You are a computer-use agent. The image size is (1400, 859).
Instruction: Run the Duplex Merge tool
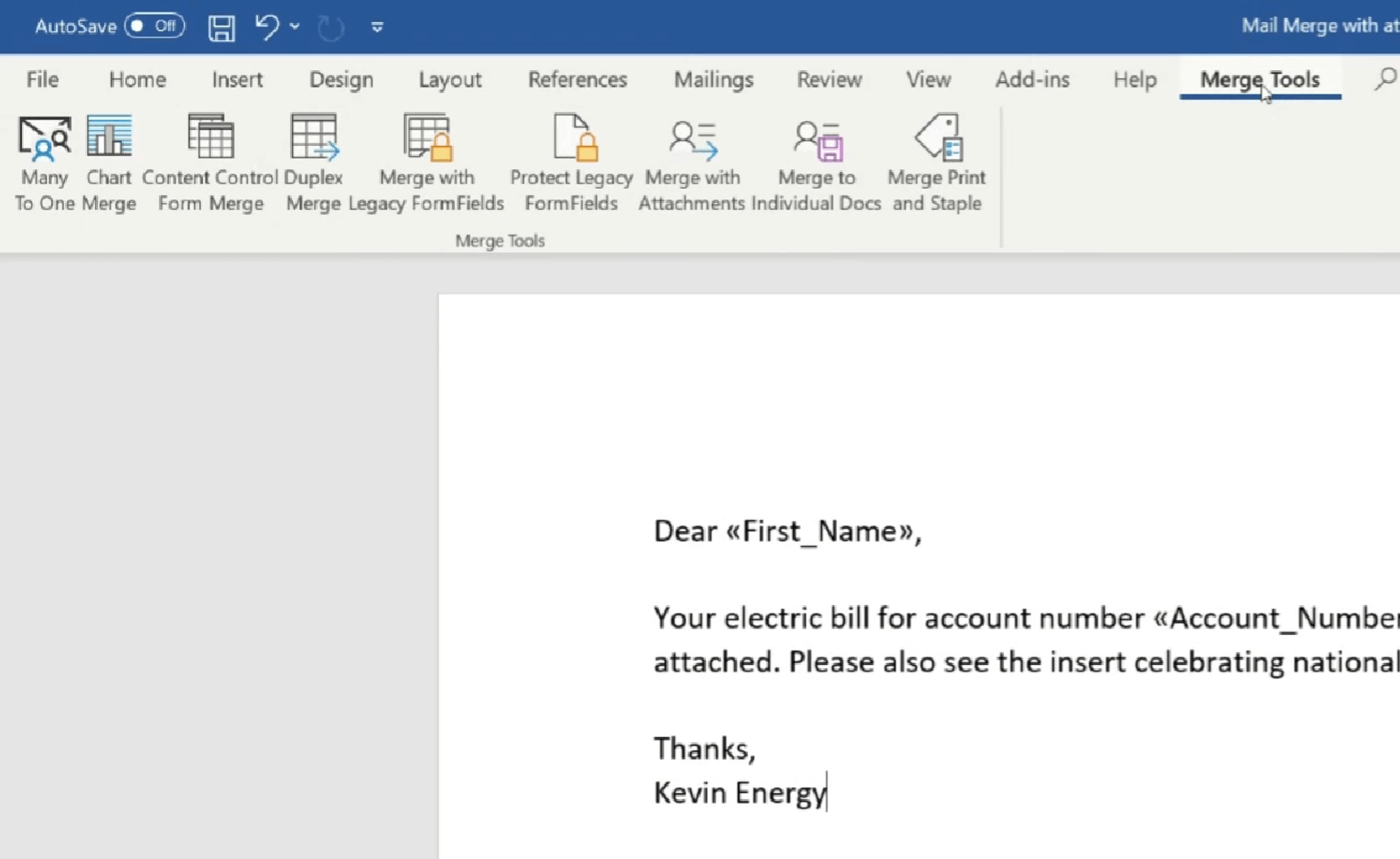[x=313, y=162]
